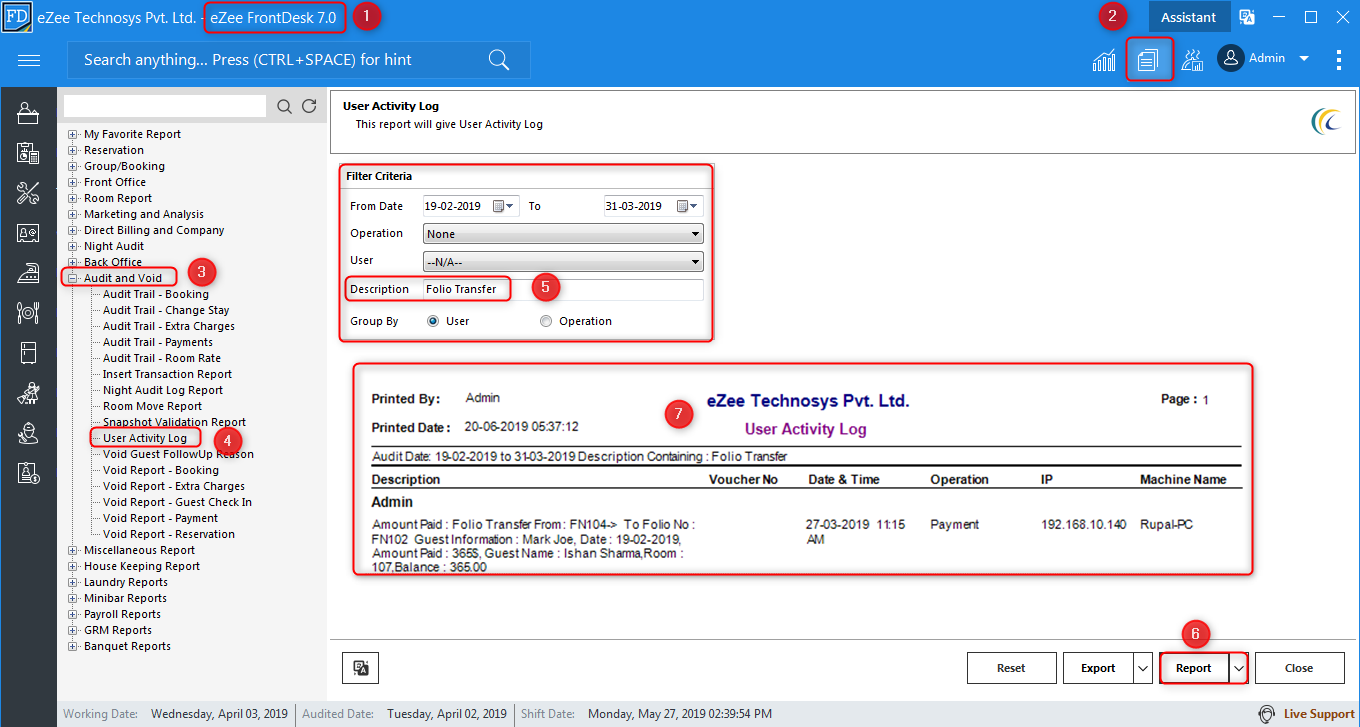
Task: Click the Description input field
Action: click(x=563, y=290)
